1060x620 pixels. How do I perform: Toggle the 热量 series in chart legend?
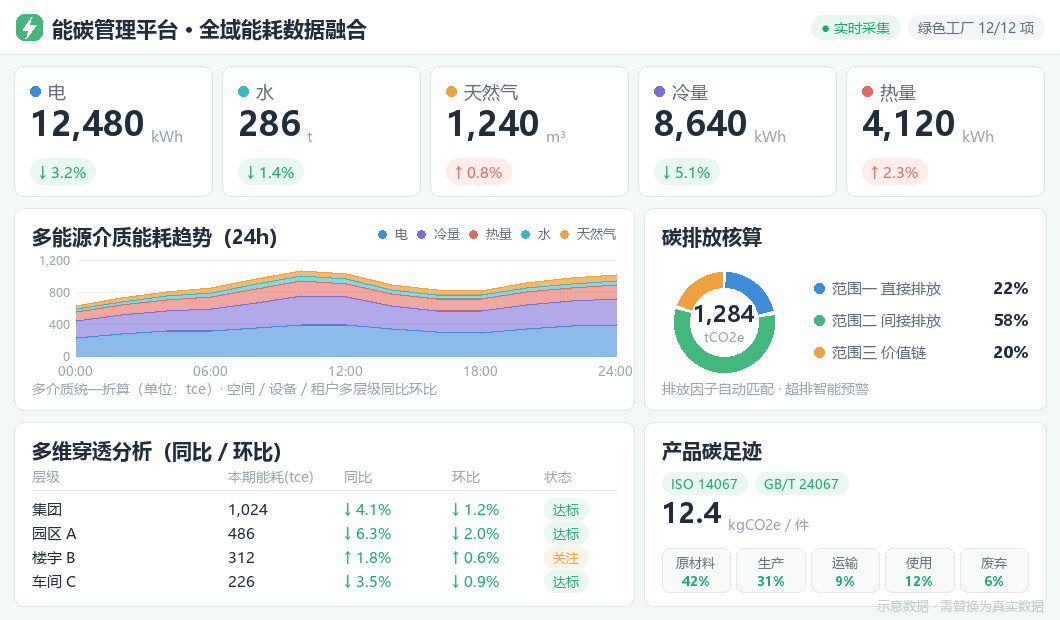pyautogui.click(x=490, y=235)
